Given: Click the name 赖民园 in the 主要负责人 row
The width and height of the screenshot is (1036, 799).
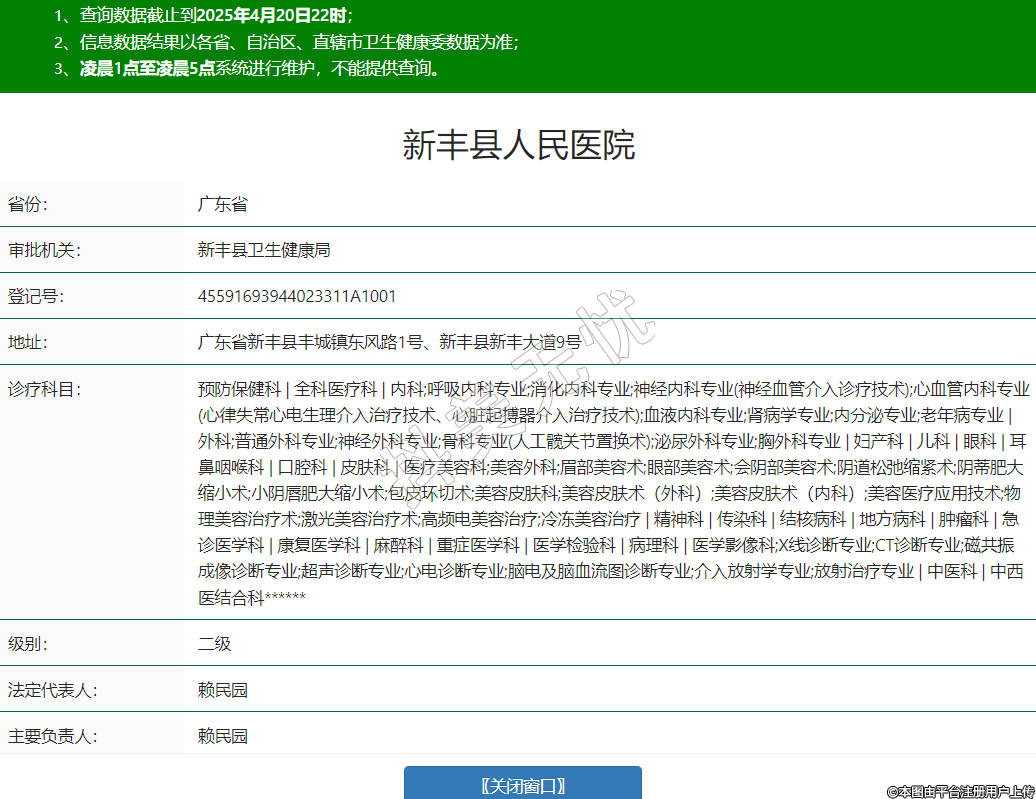Looking at the screenshot, I should tap(222, 737).
